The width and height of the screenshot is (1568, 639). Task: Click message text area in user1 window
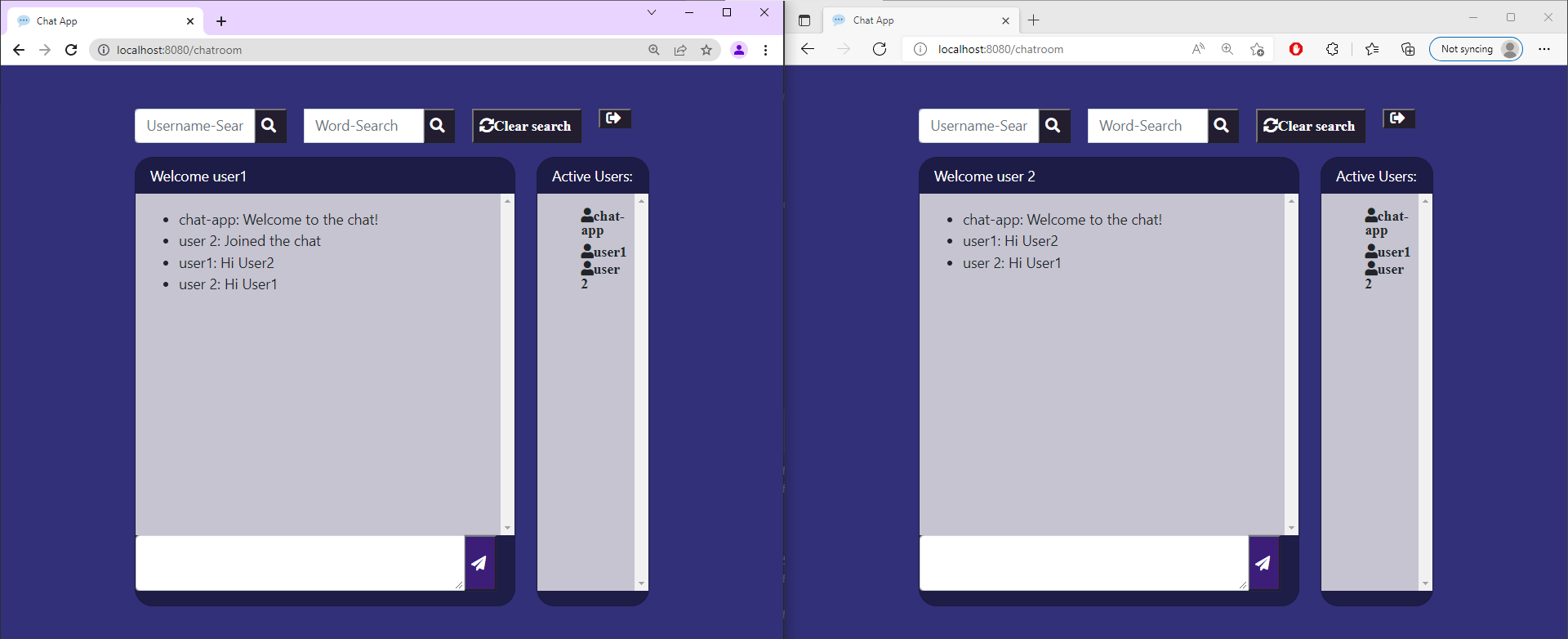pyautogui.click(x=301, y=562)
